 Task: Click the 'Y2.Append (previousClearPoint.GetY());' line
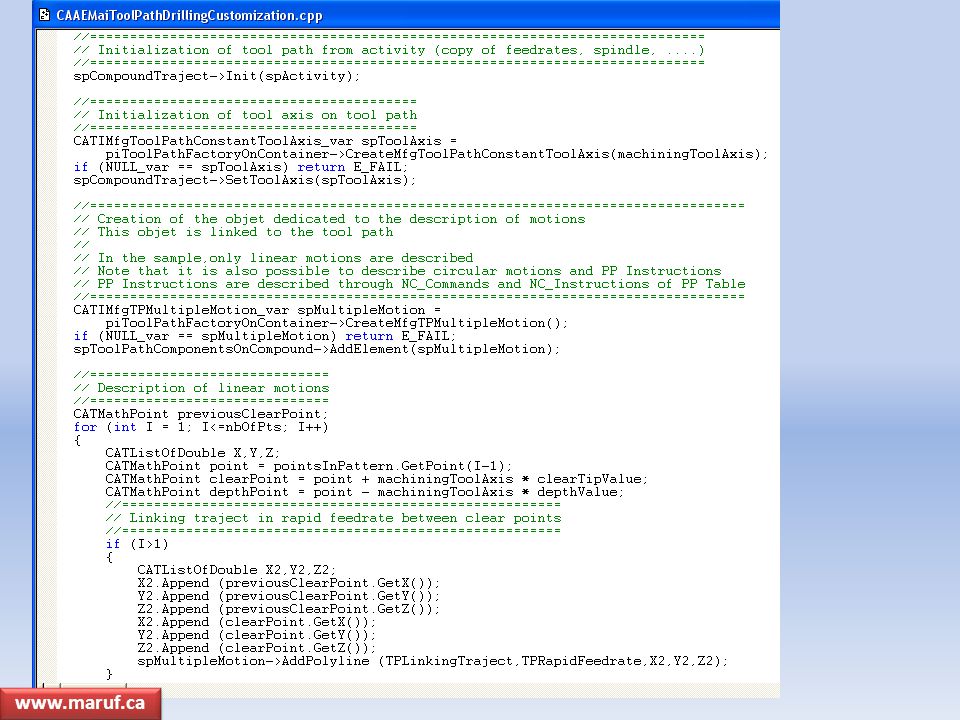coord(288,596)
